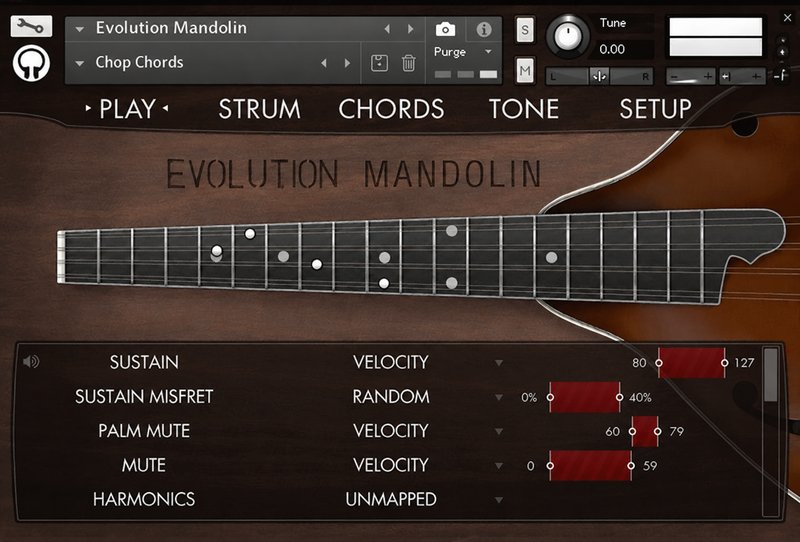Open the Palm Mute mapping dropdown arrow
Image resolution: width=800 pixels, height=542 pixels.
click(x=499, y=431)
